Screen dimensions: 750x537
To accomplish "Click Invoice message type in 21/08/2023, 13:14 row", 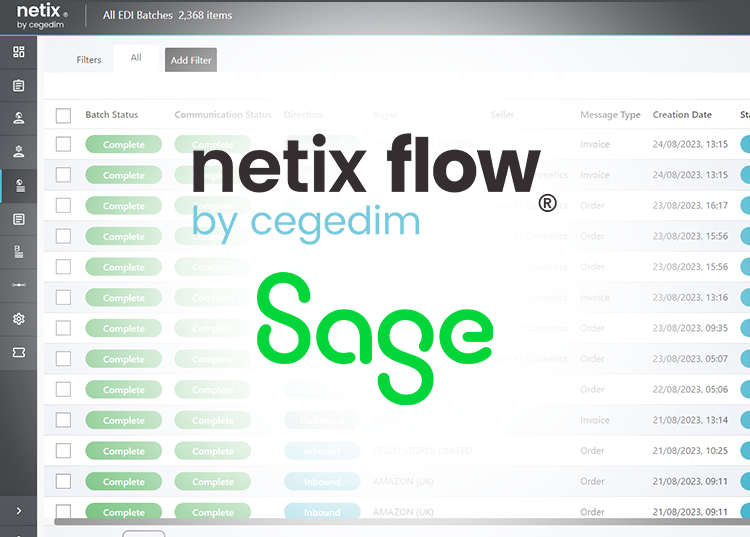I will (x=595, y=420).
